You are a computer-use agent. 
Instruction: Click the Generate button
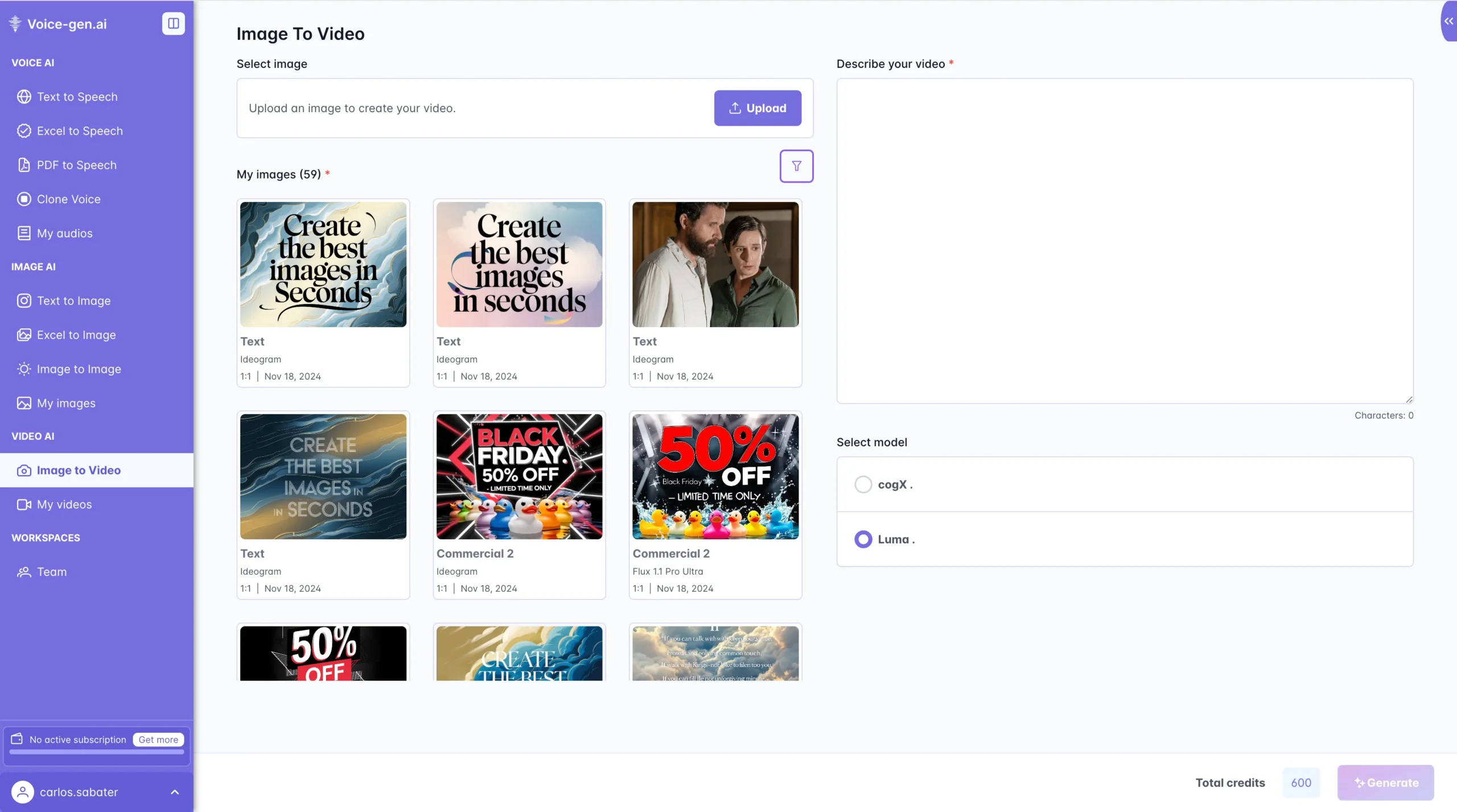1385,782
